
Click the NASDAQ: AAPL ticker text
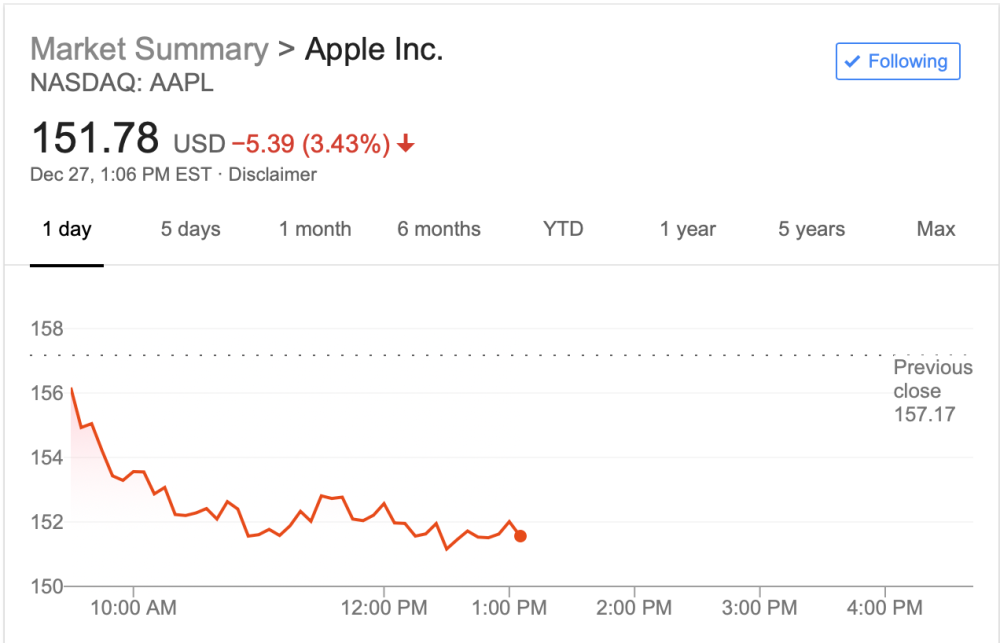(x=122, y=83)
